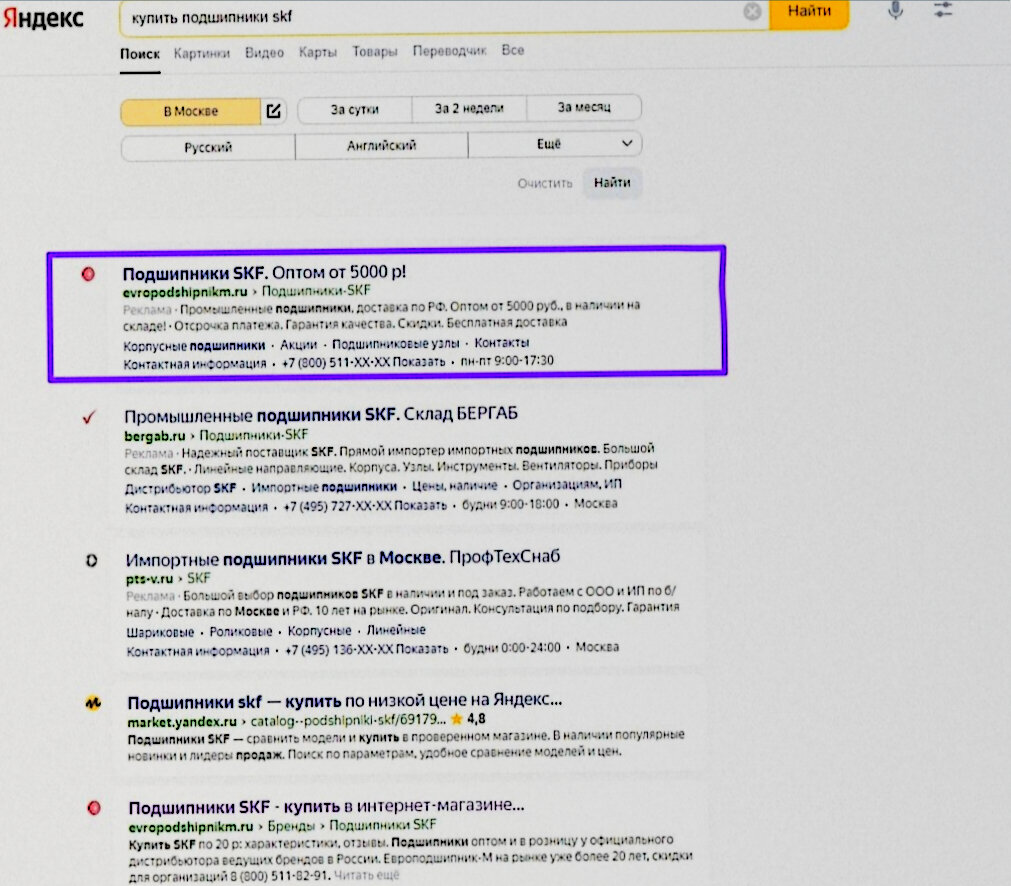The width and height of the screenshot is (1011, 886).
Task: Switch to the Картинки tab
Action: pyautogui.click(x=202, y=54)
